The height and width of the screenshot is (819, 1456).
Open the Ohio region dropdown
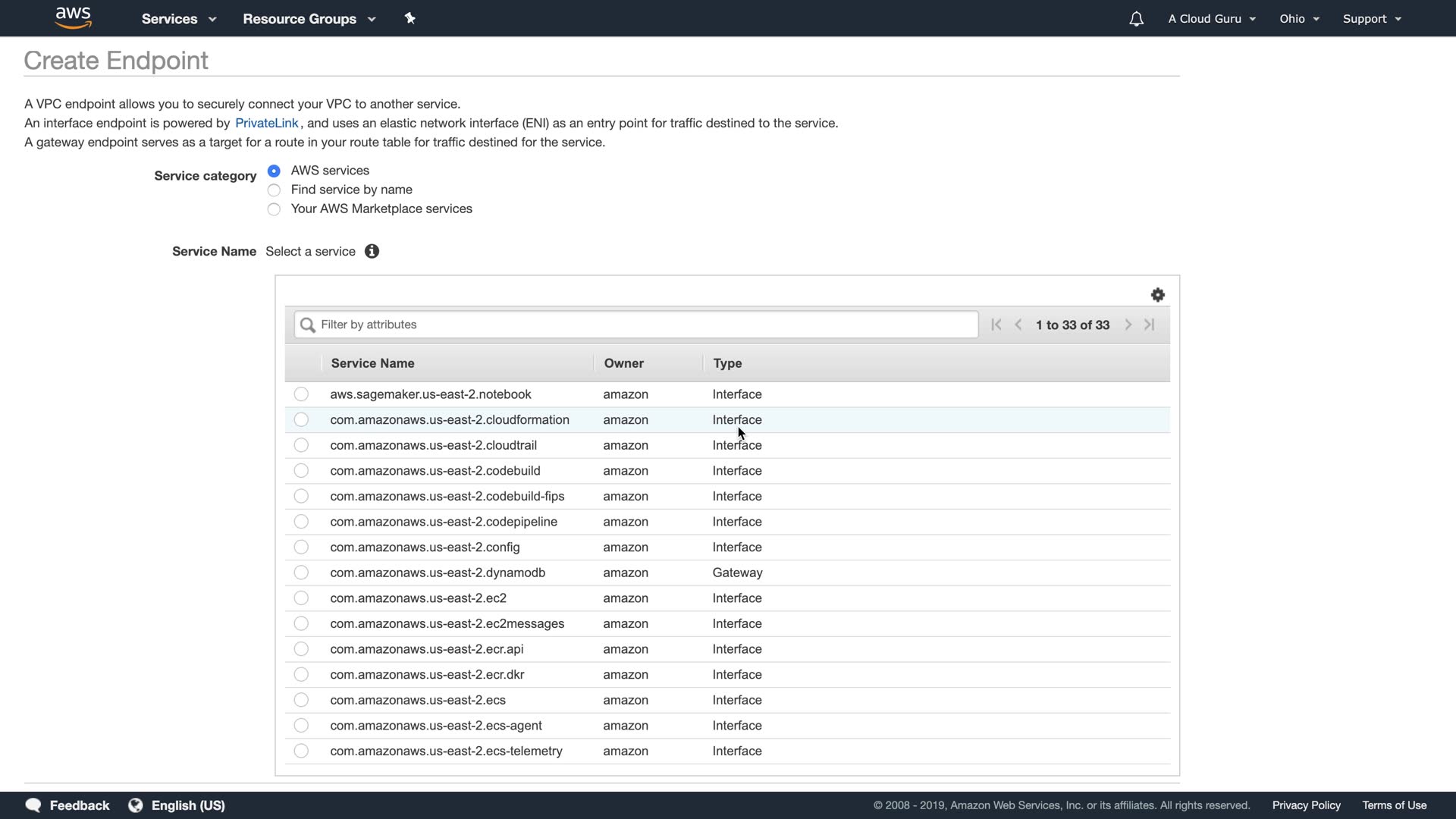1299,19
